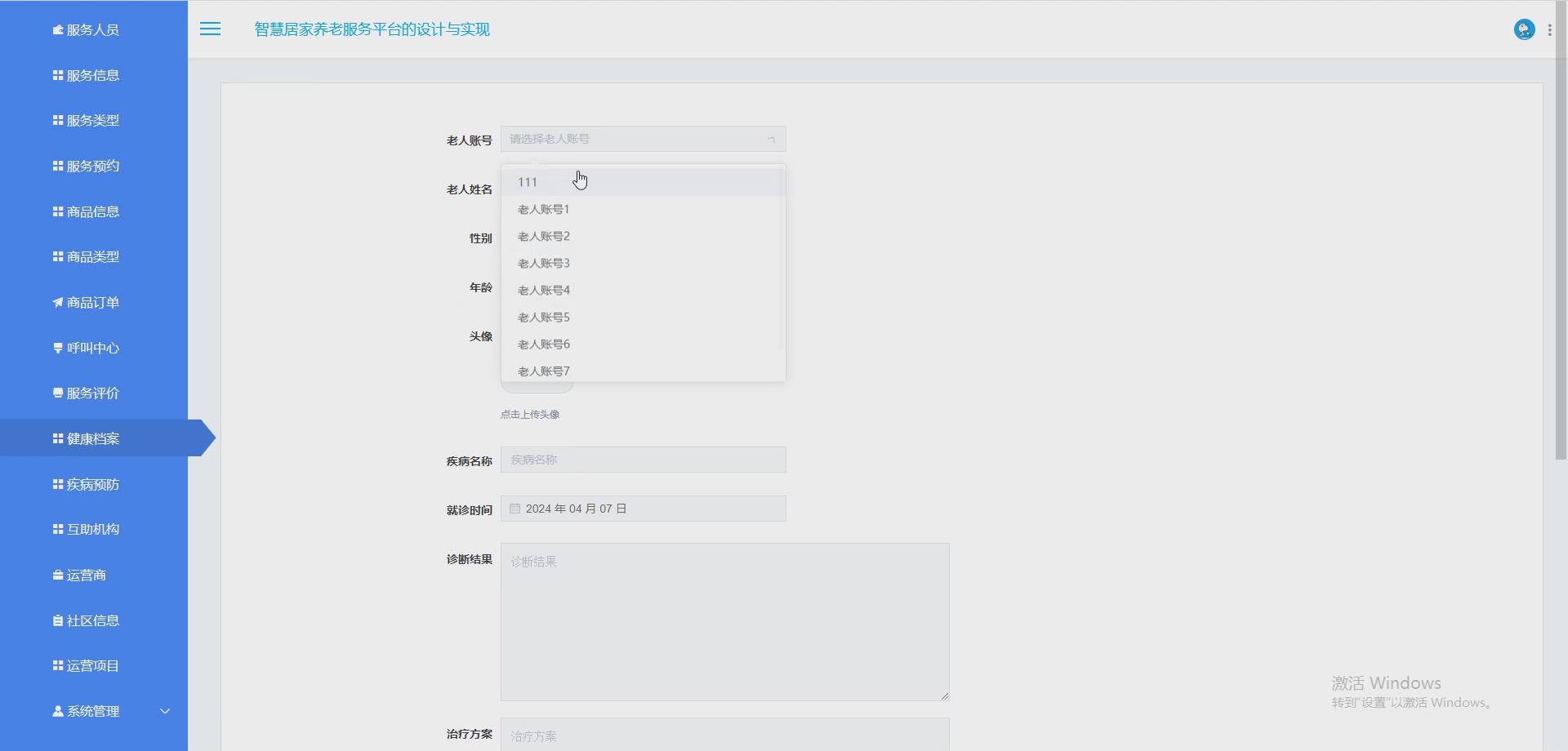
Task: Open the 就诊时间 date field
Action: [x=644, y=509]
